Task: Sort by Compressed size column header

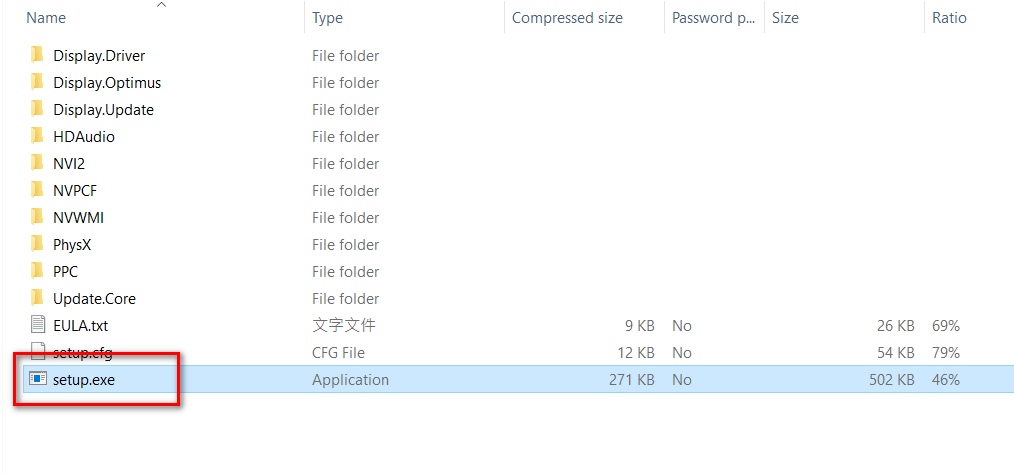Action: [x=567, y=18]
